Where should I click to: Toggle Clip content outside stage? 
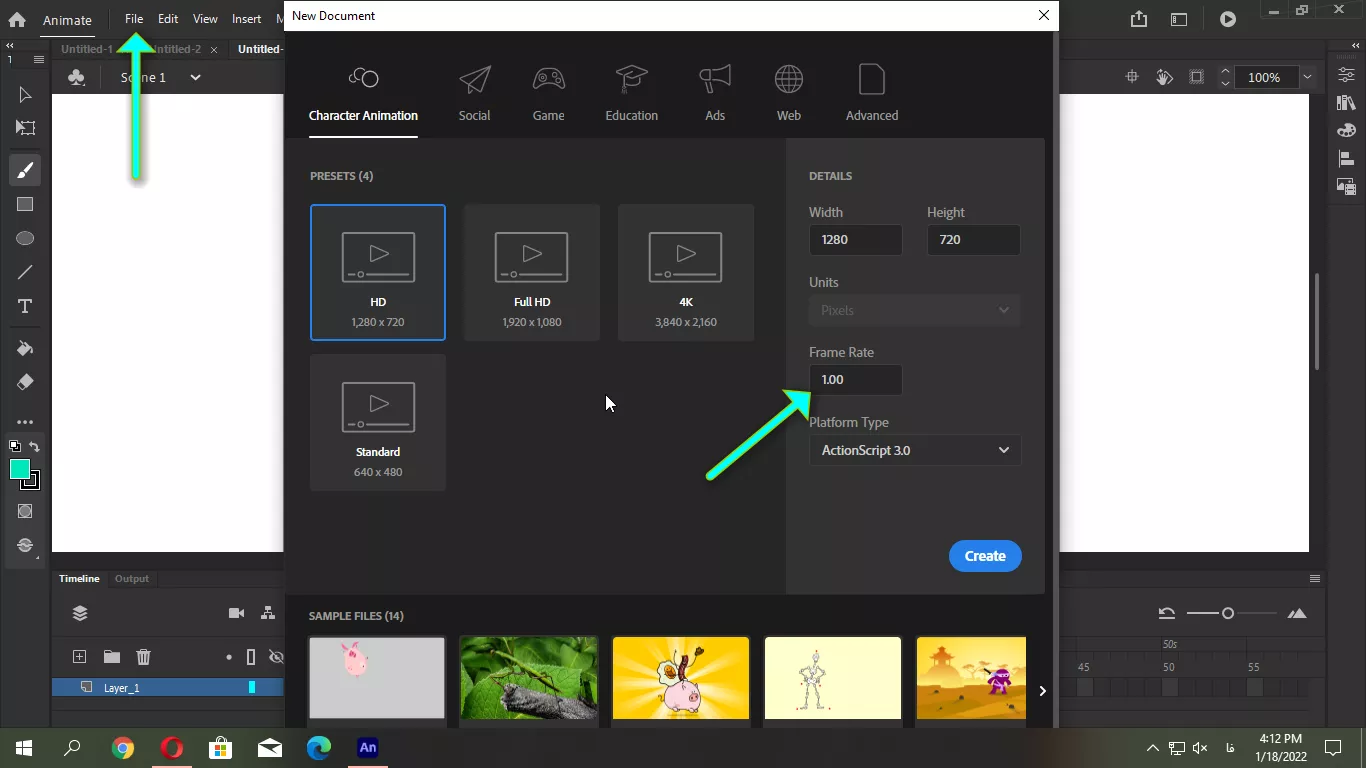tap(1196, 77)
